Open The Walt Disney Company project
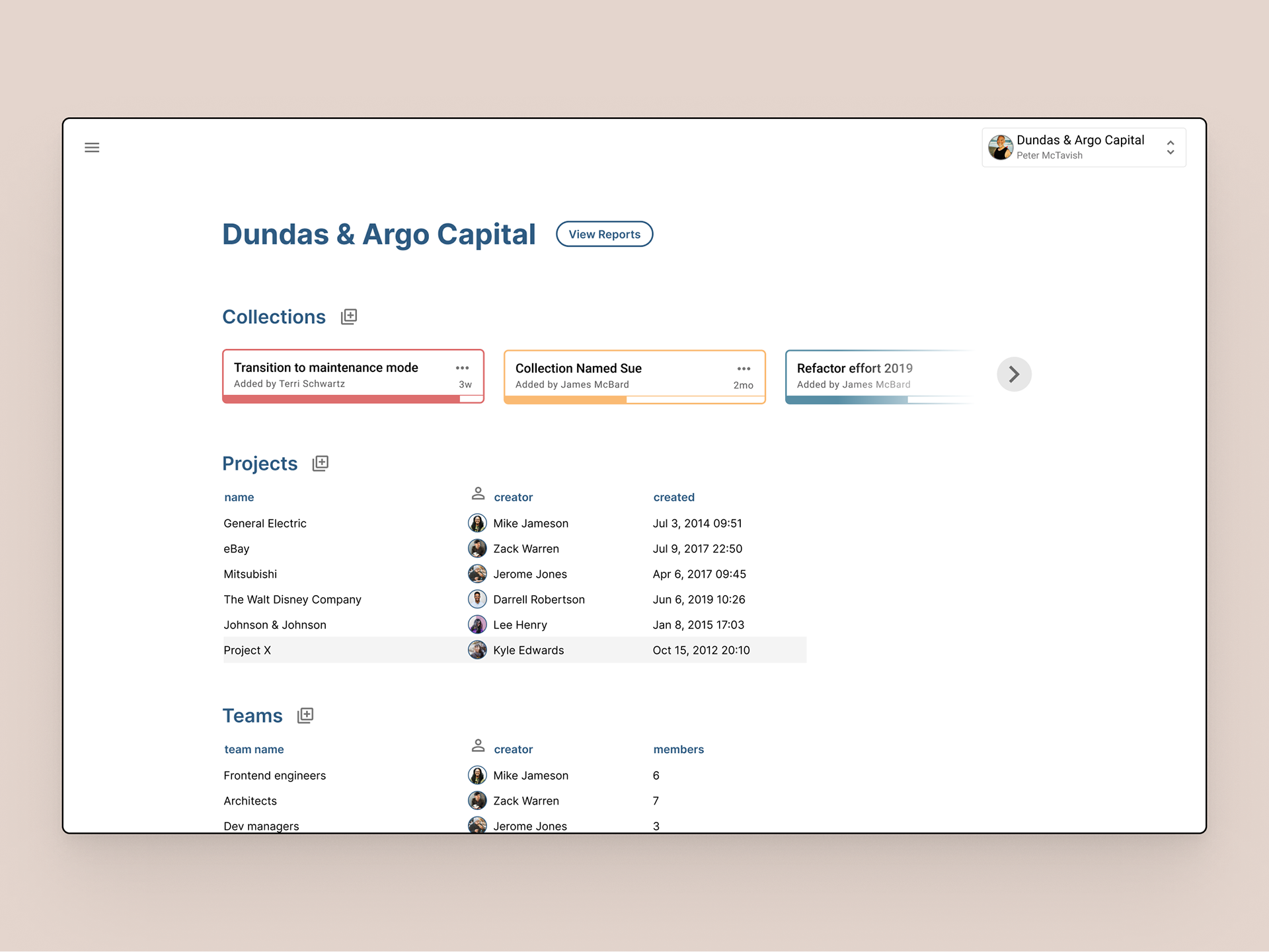 coord(293,600)
